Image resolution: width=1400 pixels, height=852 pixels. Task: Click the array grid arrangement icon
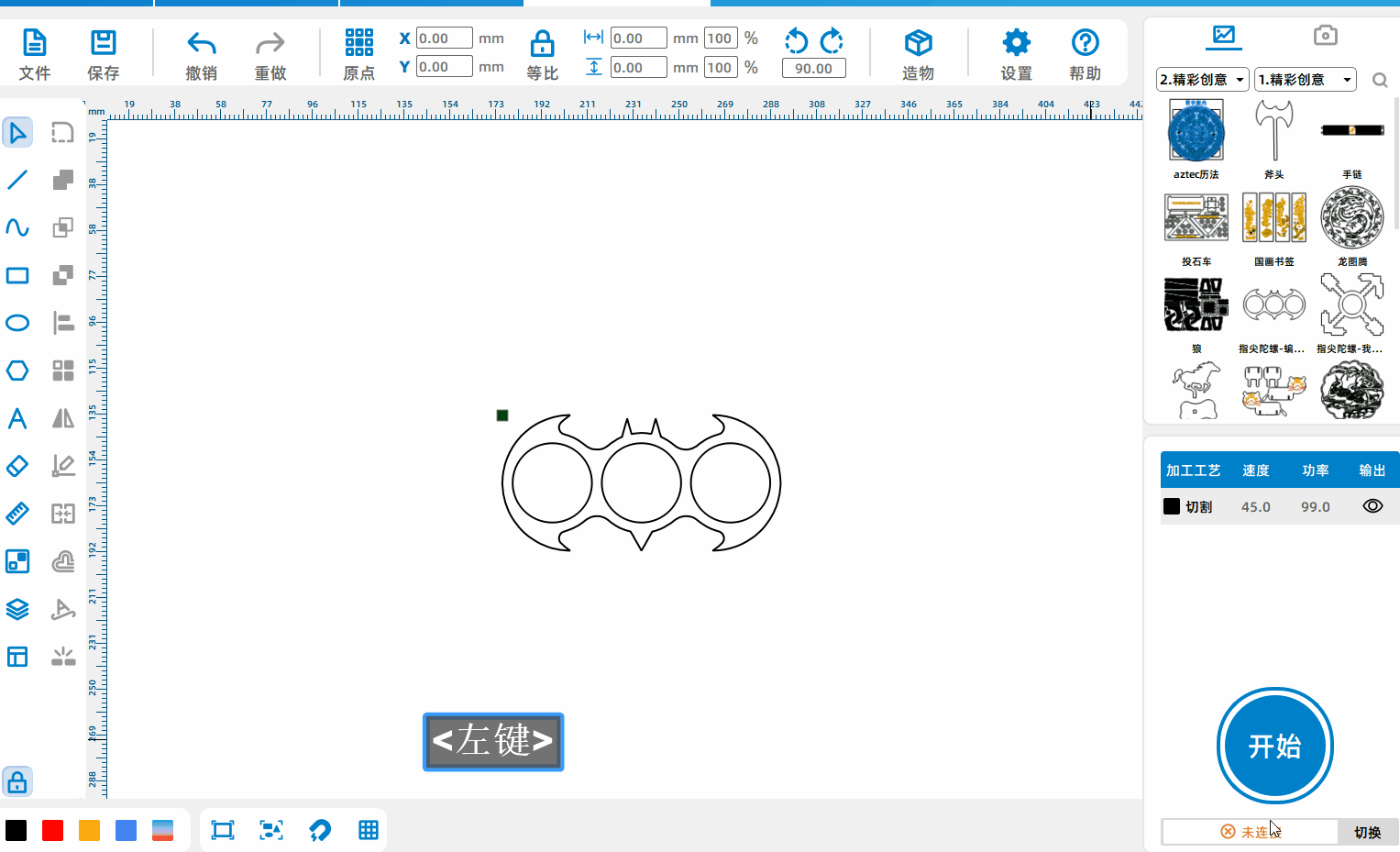coord(63,371)
